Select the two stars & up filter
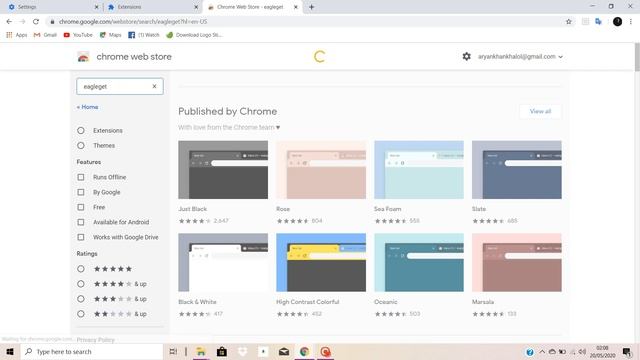The image size is (640, 360). pyautogui.click(x=81, y=314)
